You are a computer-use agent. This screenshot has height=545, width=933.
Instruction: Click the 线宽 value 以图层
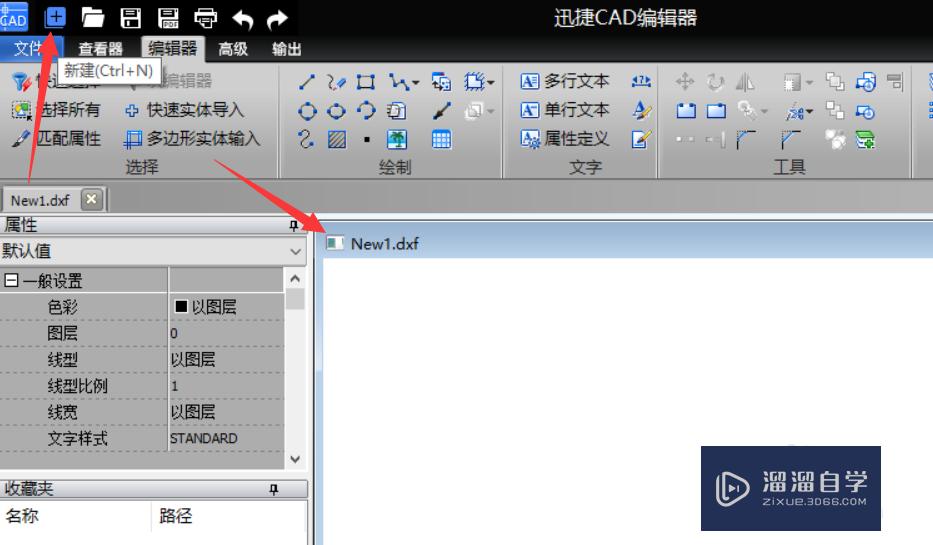(x=193, y=412)
